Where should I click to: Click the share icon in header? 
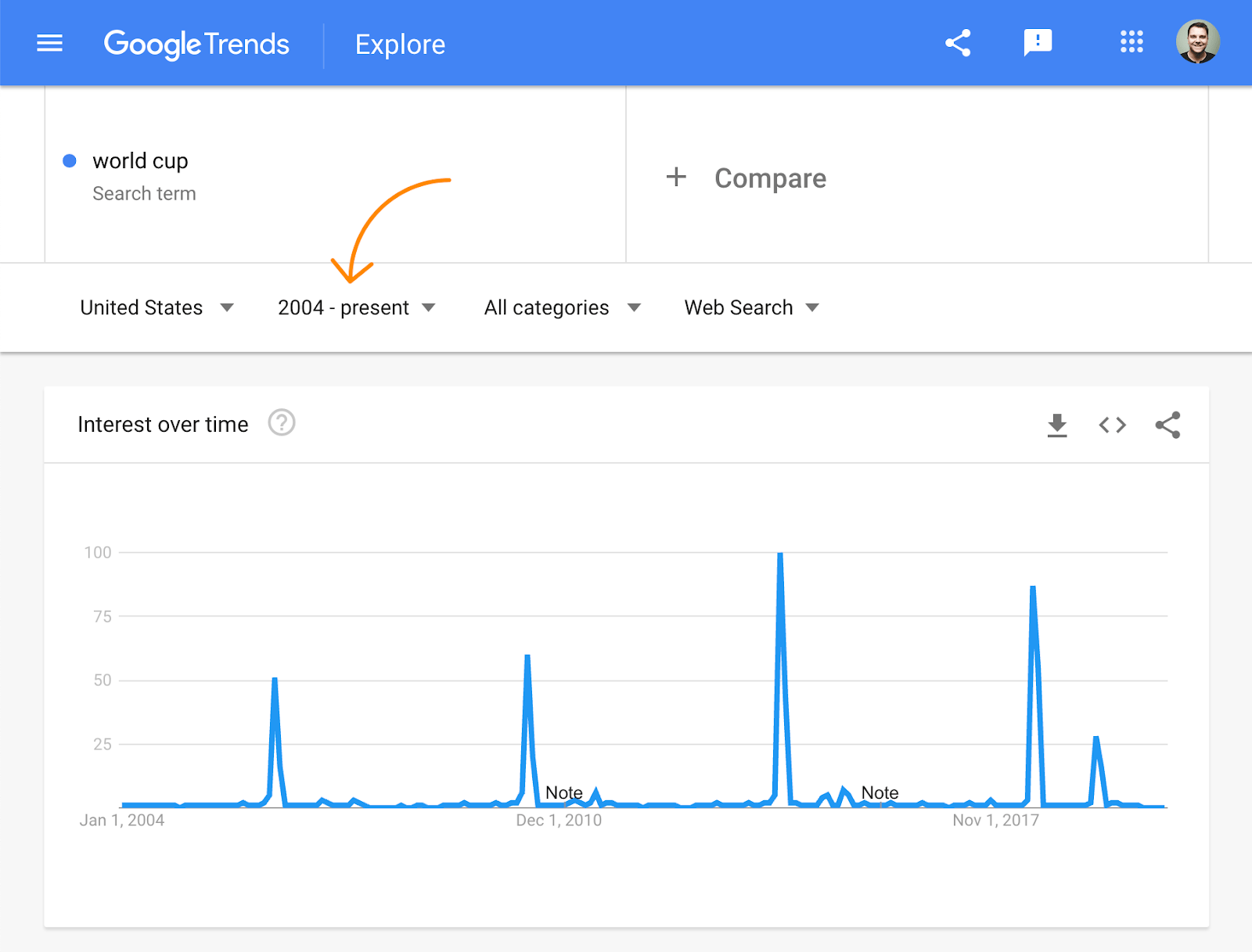pyautogui.click(x=958, y=43)
